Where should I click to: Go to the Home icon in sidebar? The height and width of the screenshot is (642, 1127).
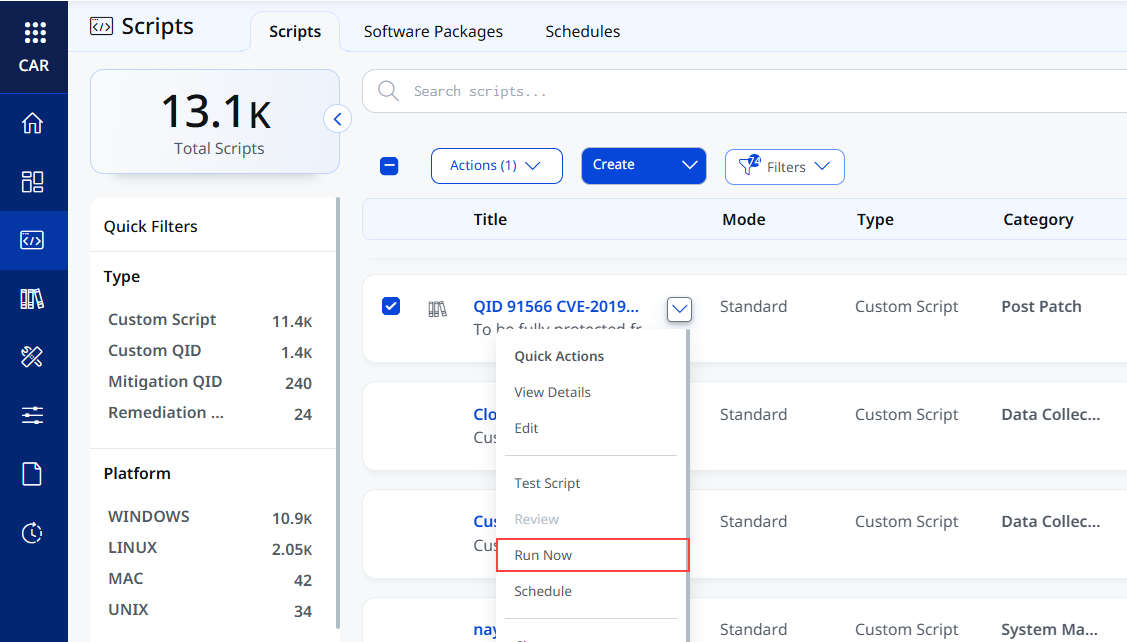coord(32,123)
